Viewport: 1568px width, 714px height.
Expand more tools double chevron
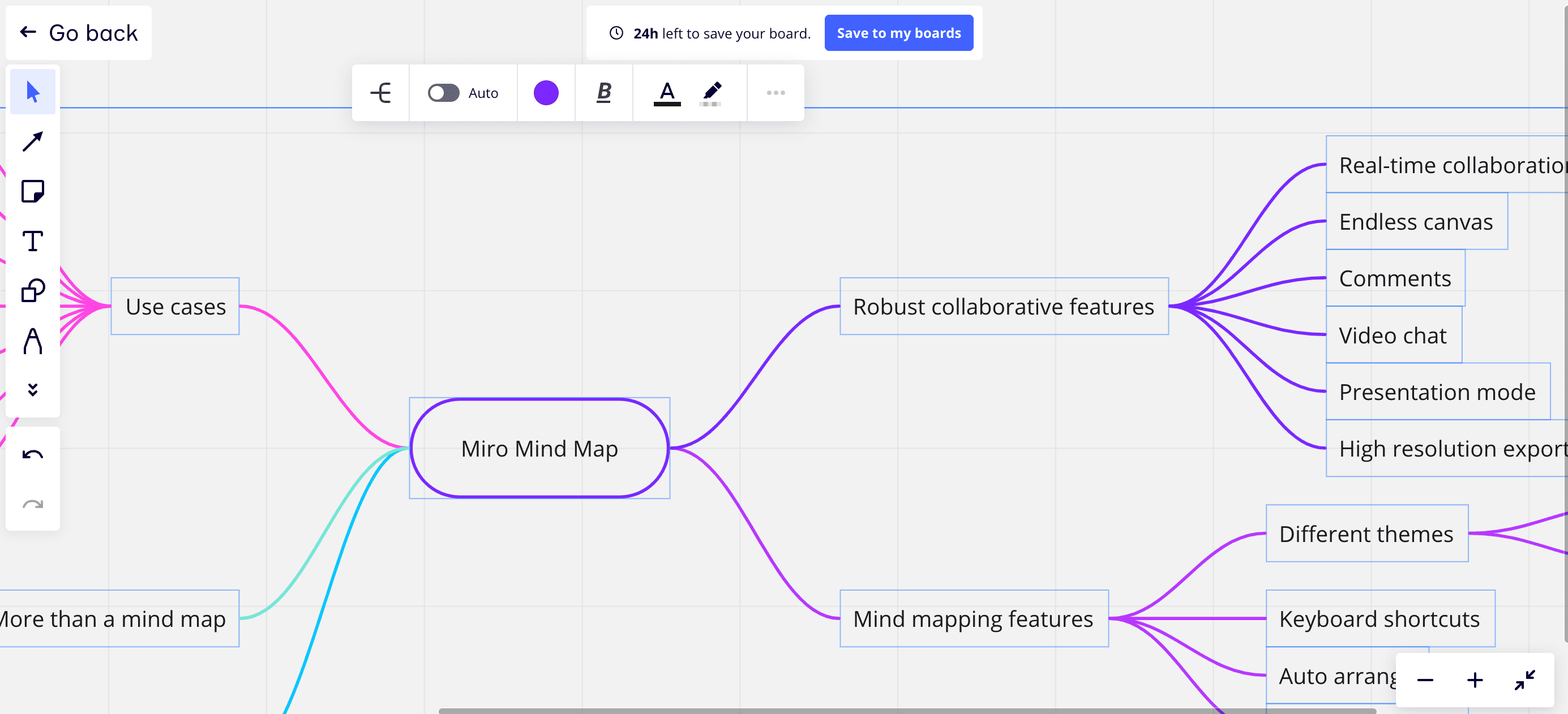(x=33, y=390)
